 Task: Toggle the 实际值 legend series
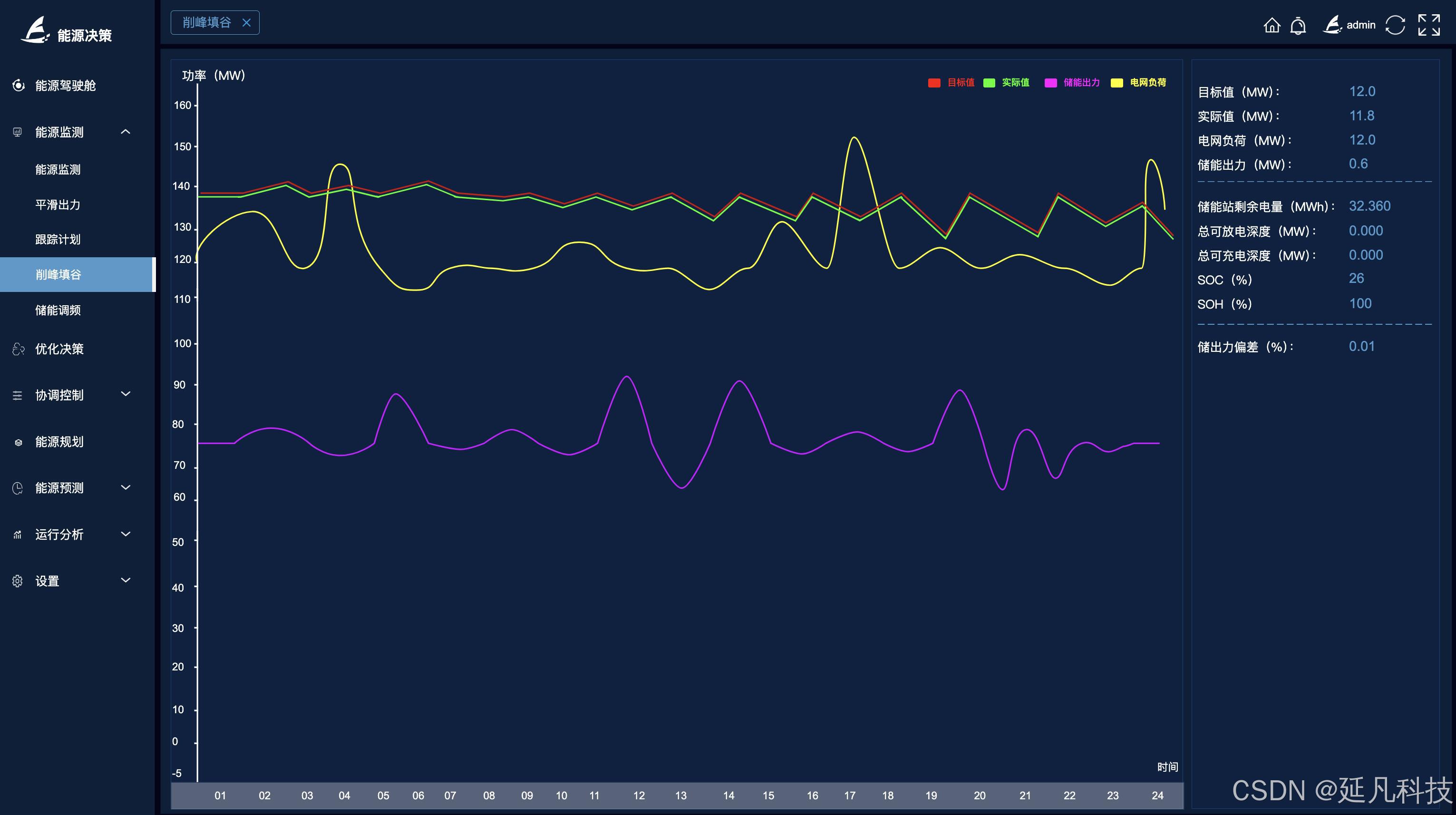pyautogui.click(x=1015, y=83)
